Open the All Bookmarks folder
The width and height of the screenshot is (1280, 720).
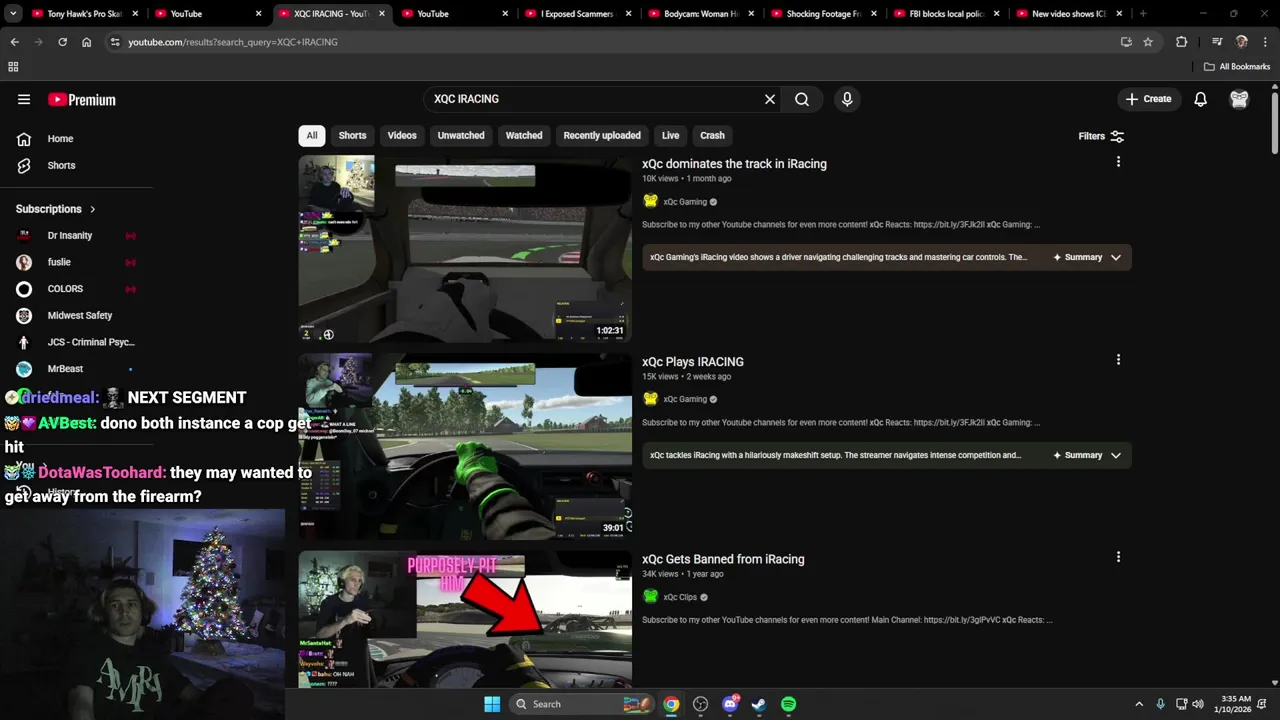pos(1237,67)
